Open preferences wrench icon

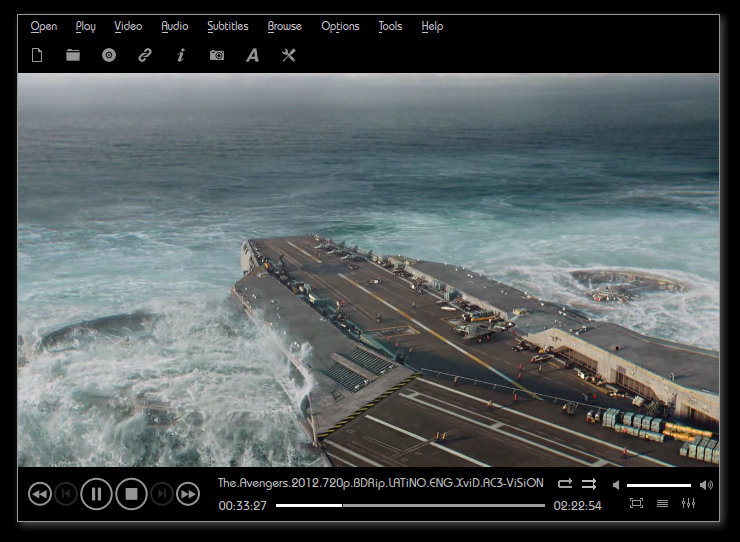[288, 55]
